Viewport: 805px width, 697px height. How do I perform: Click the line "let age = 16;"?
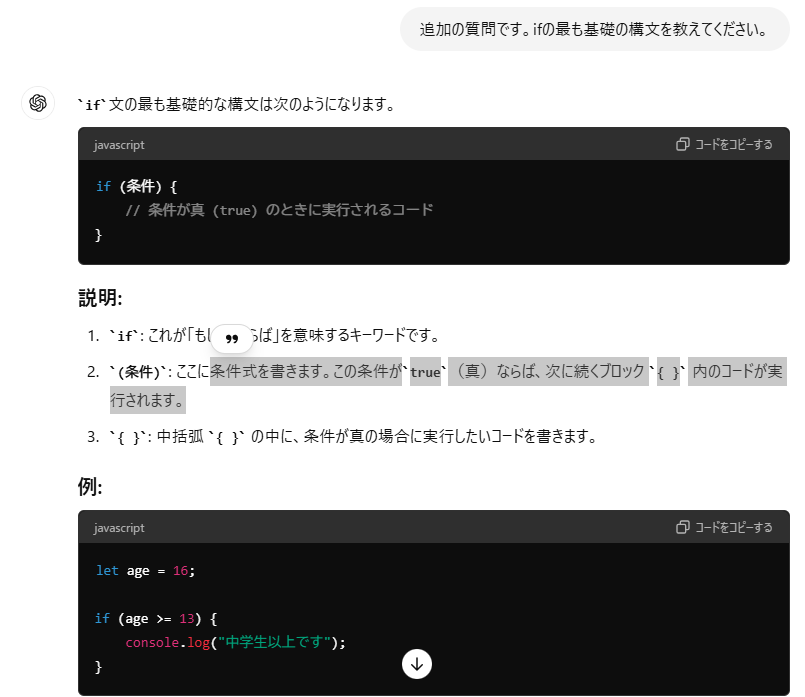click(x=145, y=571)
